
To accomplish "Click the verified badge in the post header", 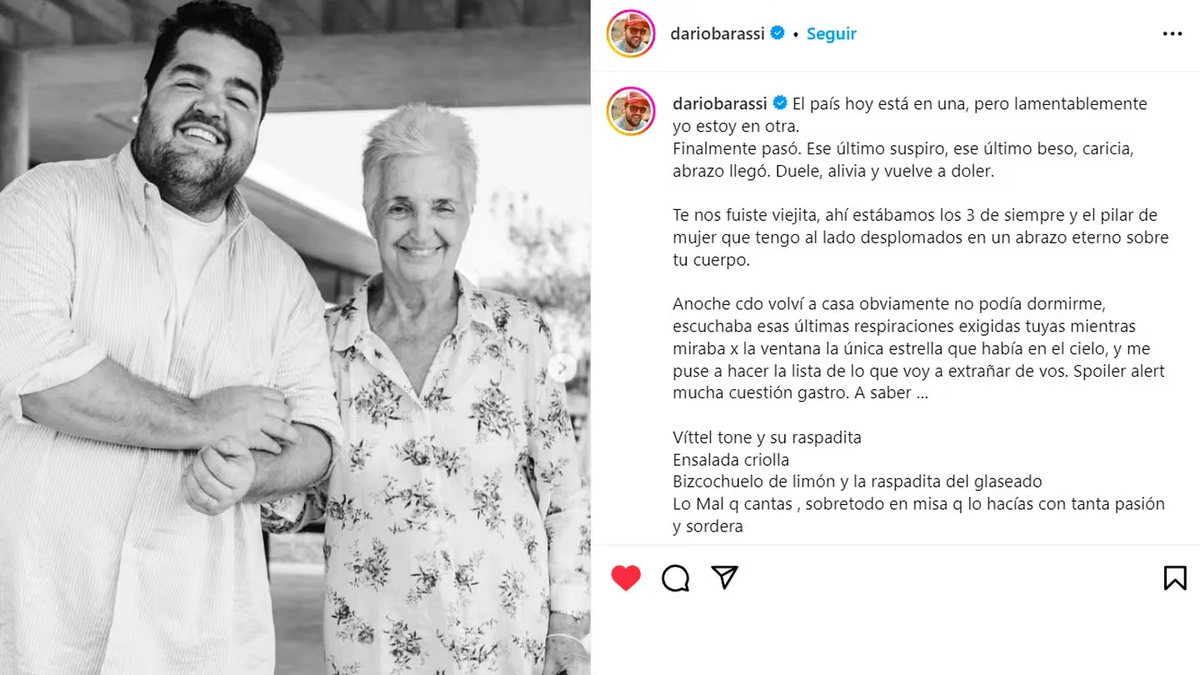I will [776, 33].
